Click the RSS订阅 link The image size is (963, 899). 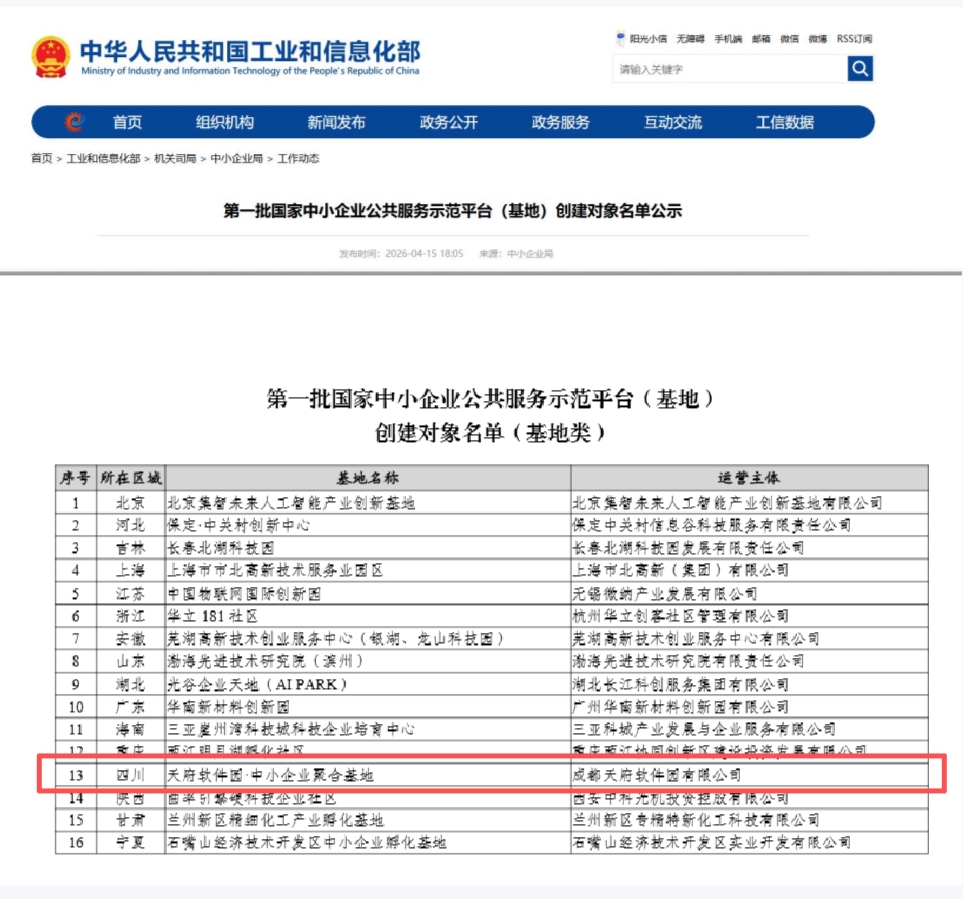[854, 39]
